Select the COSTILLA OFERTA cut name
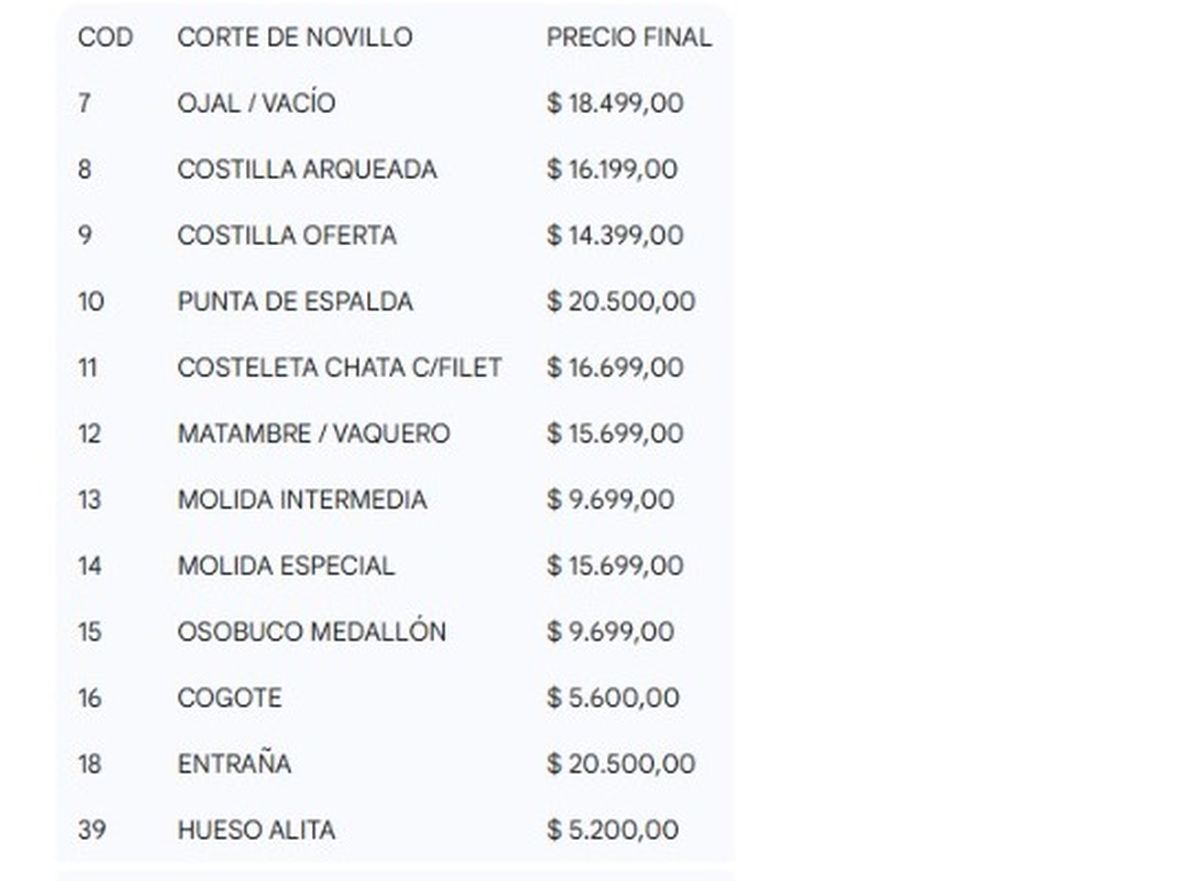The image size is (1200, 881). [x=287, y=236]
